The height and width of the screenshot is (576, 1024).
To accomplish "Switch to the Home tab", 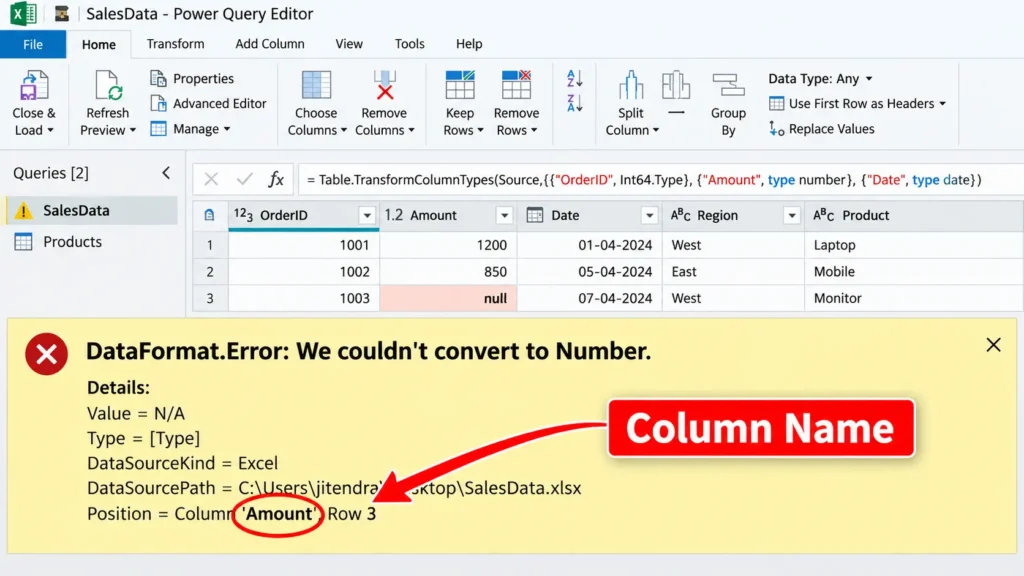I will click(x=99, y=44).
